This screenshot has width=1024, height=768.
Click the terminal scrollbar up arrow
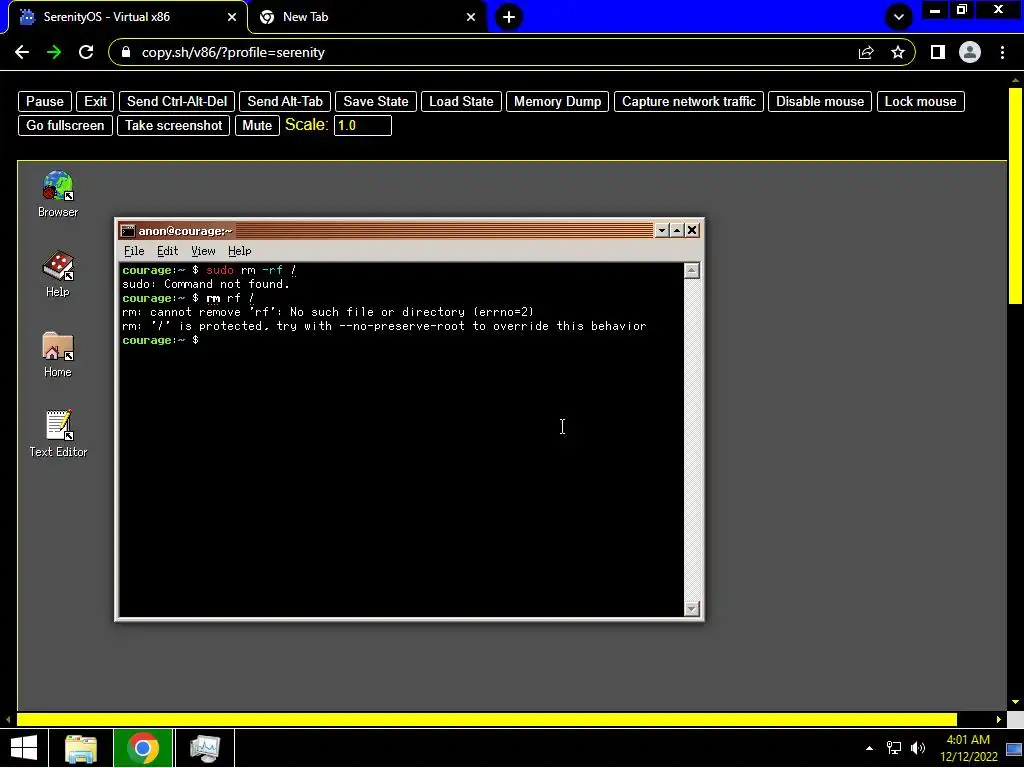(692, 270)
